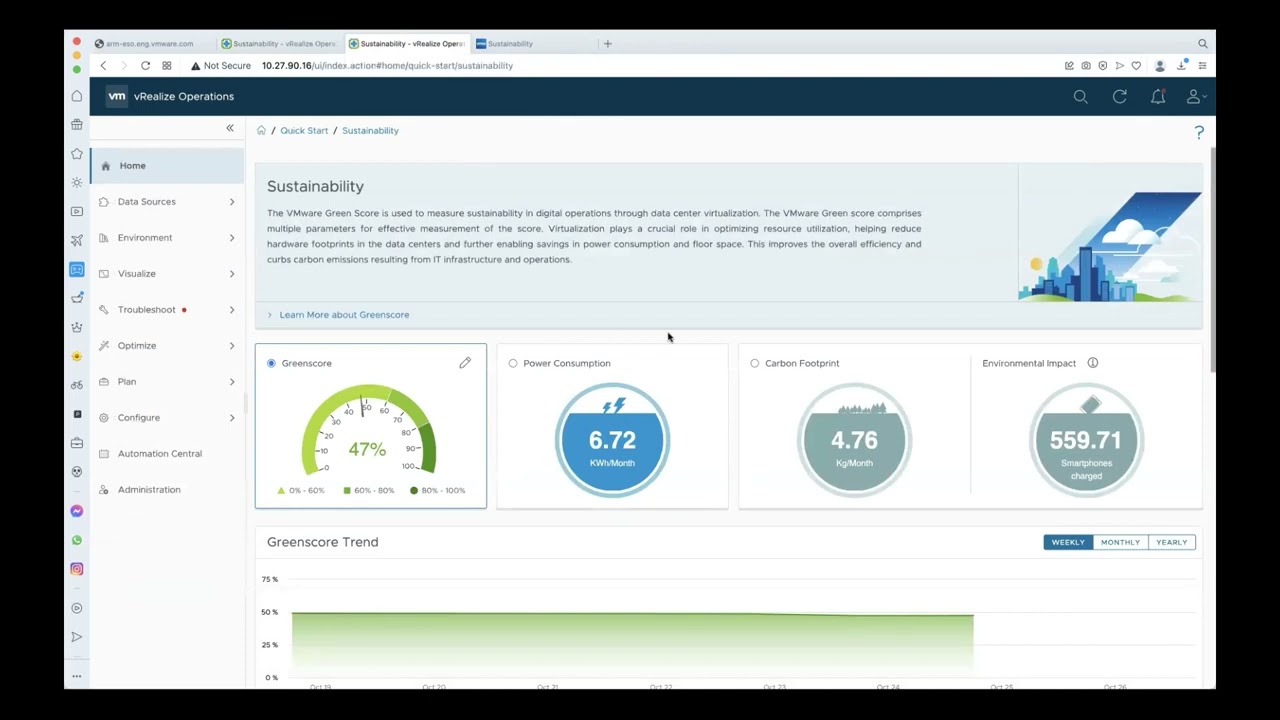Expand Configure menu chevron
This screenshot has height=720, width=1280.
pos(232,418)
